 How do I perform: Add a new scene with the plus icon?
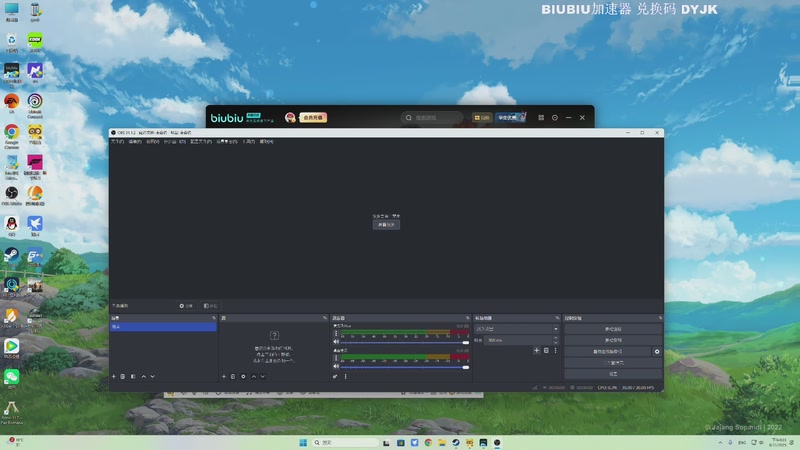pyautogui.click(x=113, y=377)
